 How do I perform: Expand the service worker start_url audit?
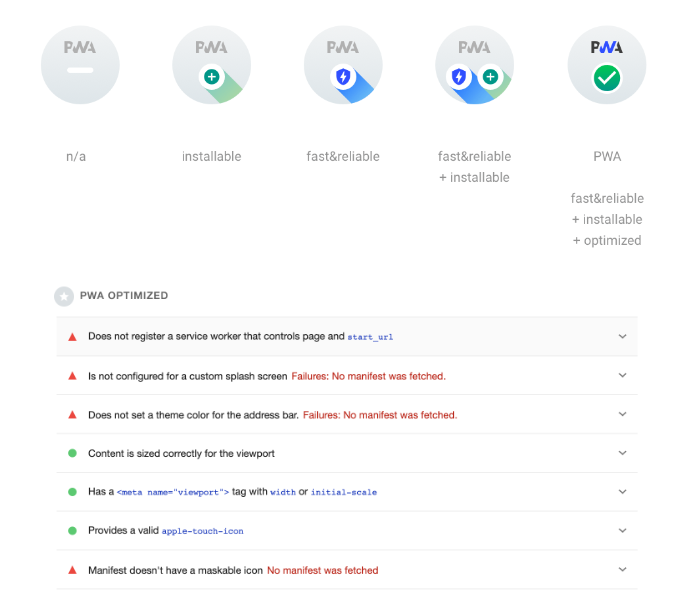coord(623,336)
